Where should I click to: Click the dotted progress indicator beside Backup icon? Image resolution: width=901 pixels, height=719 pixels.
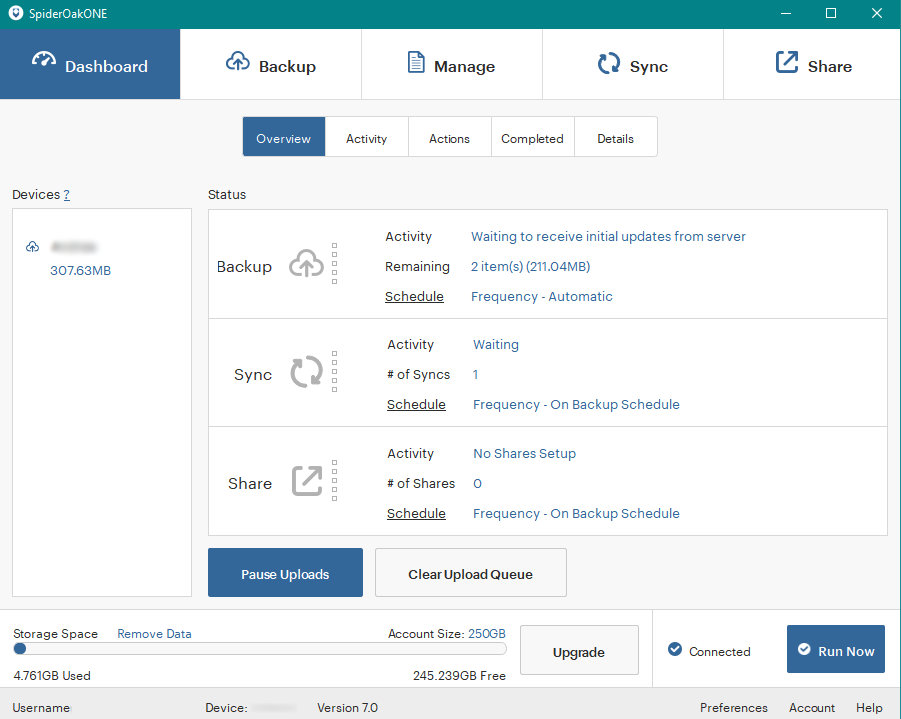click(334, 264)
